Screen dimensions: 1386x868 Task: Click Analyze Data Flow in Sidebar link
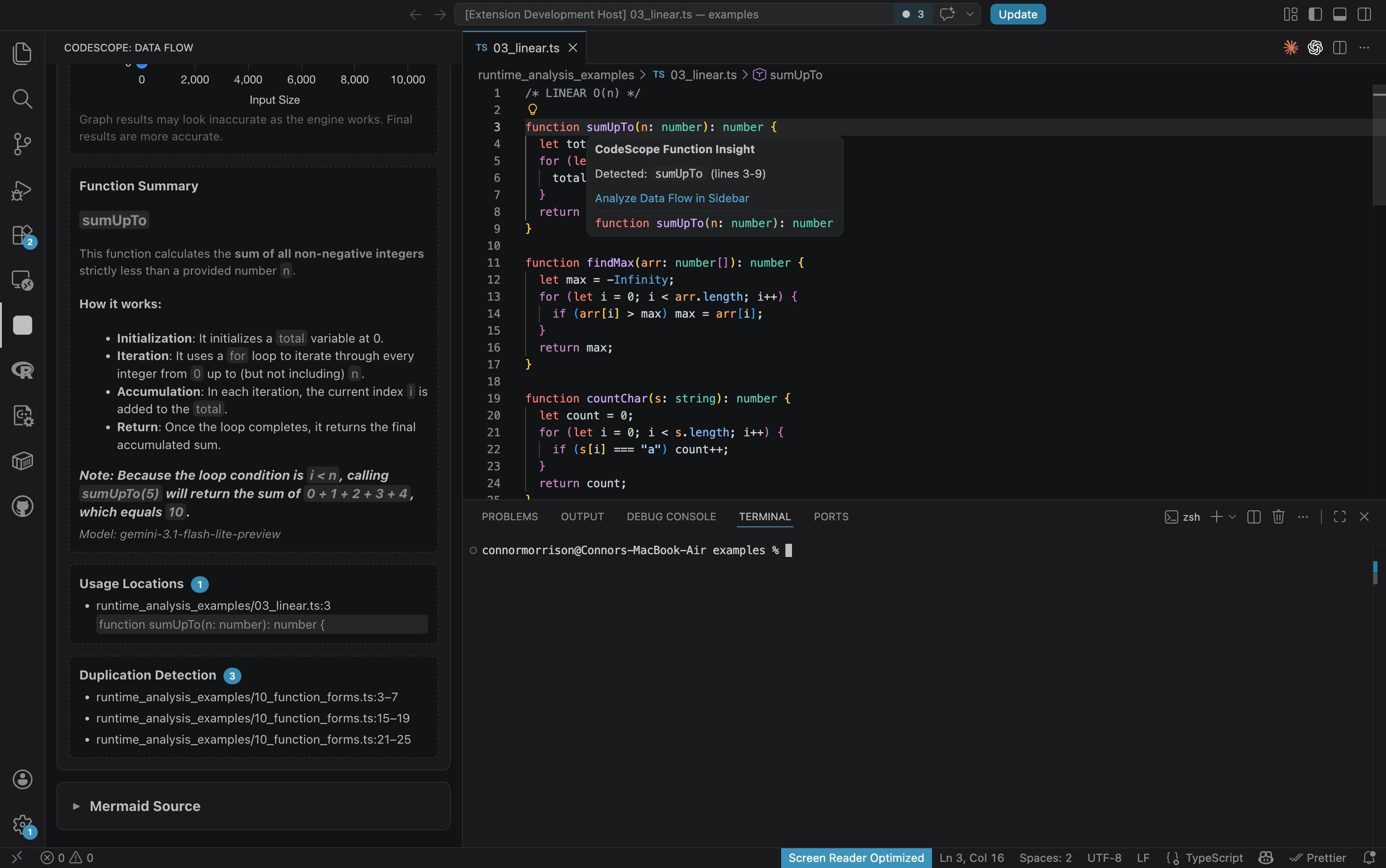(x=672, y=198)
